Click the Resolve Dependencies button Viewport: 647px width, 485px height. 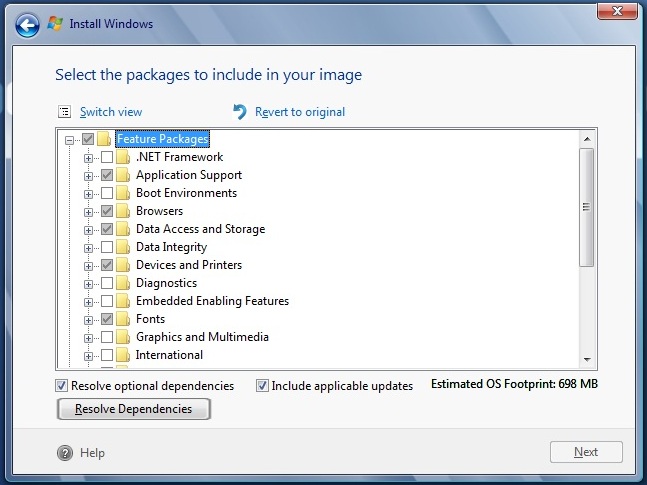point(134,409)
